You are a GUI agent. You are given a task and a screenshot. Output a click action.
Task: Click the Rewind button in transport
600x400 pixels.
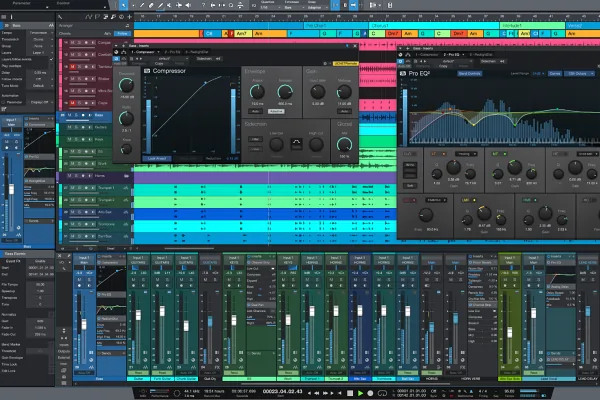(x=317, y=393)
